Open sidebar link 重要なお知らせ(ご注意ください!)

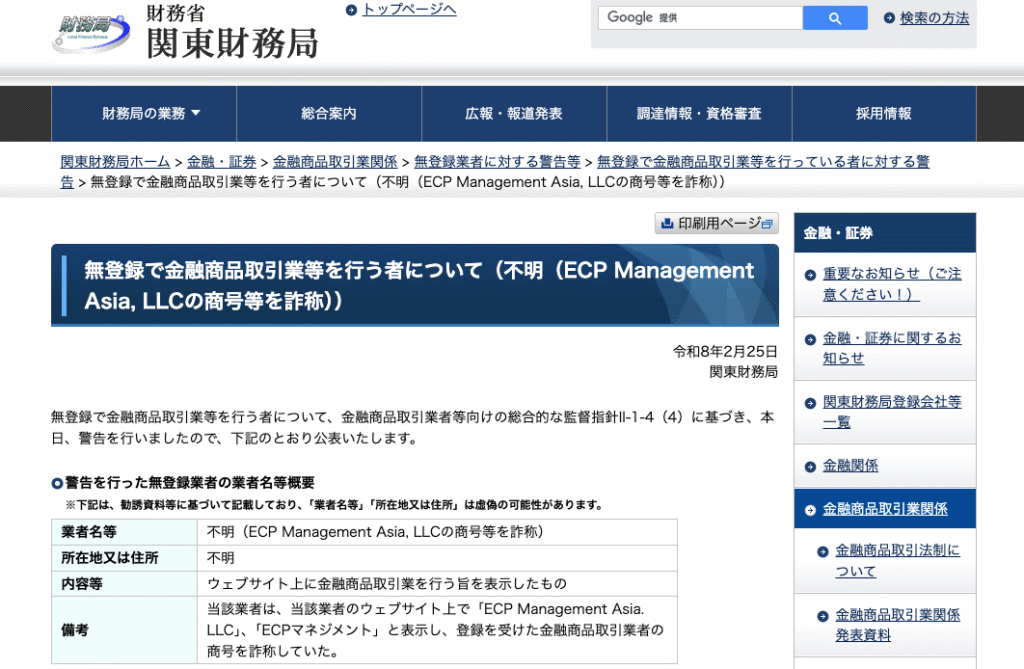pyautogui.click(x=891, y=284)
